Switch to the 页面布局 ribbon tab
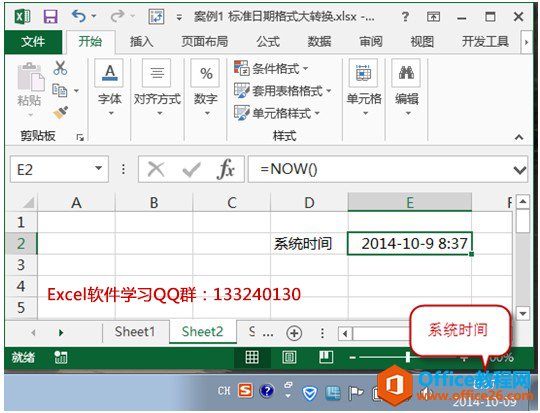540x413 pixels. coord(205,42)
